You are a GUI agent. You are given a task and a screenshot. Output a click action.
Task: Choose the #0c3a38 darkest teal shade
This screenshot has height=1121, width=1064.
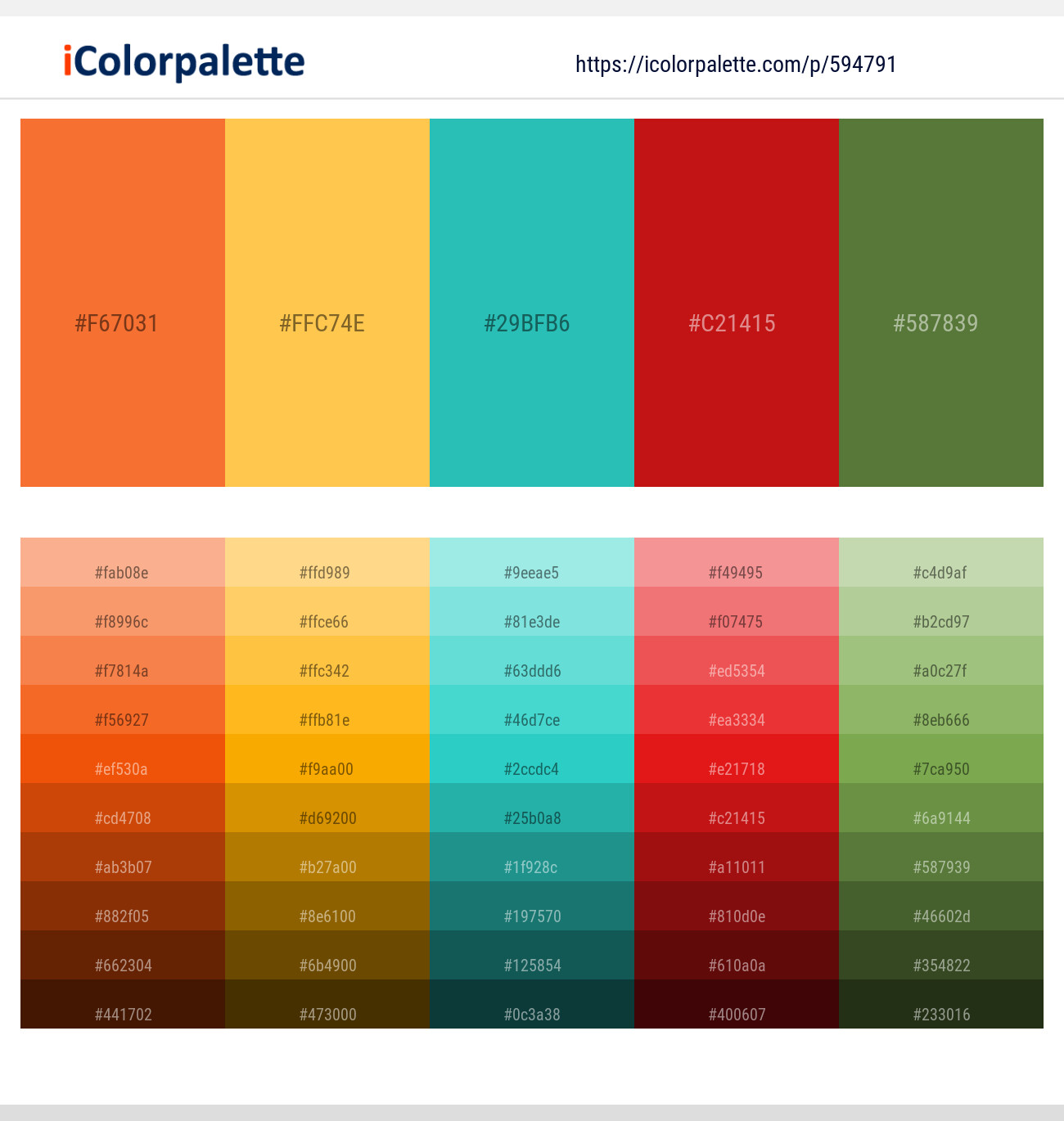[x=532, y=1005]
